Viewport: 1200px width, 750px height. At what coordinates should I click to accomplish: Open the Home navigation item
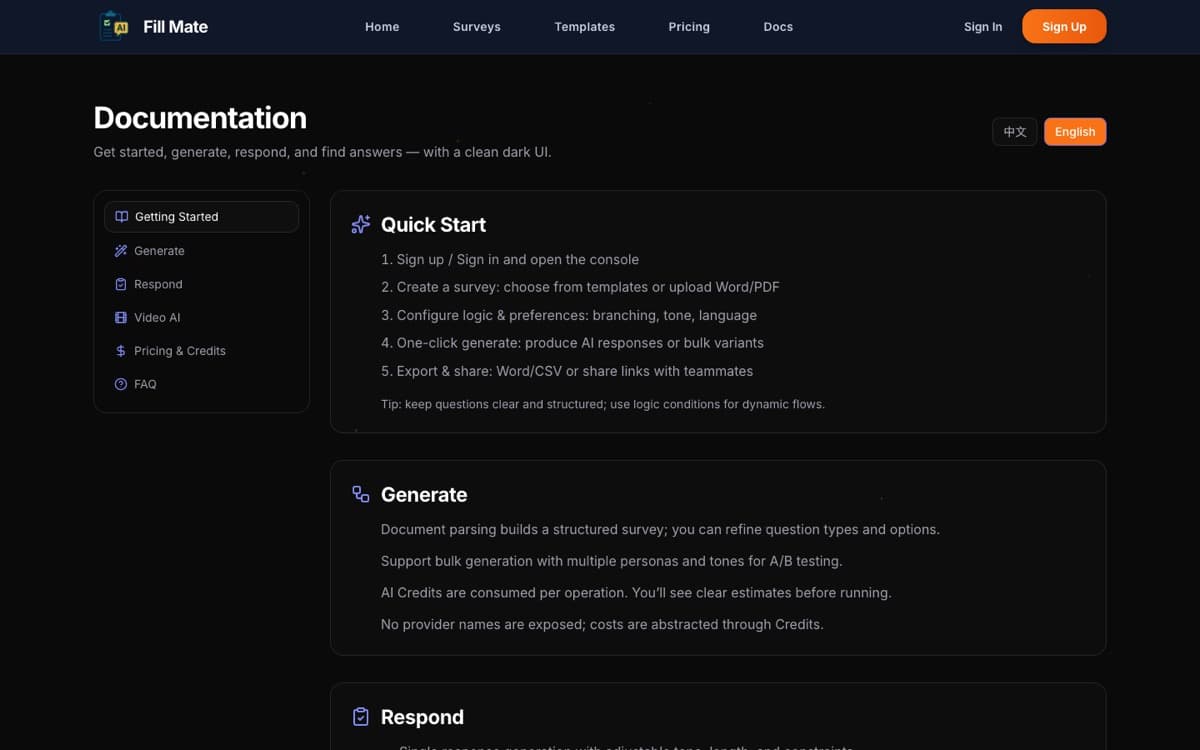point(382,27)
